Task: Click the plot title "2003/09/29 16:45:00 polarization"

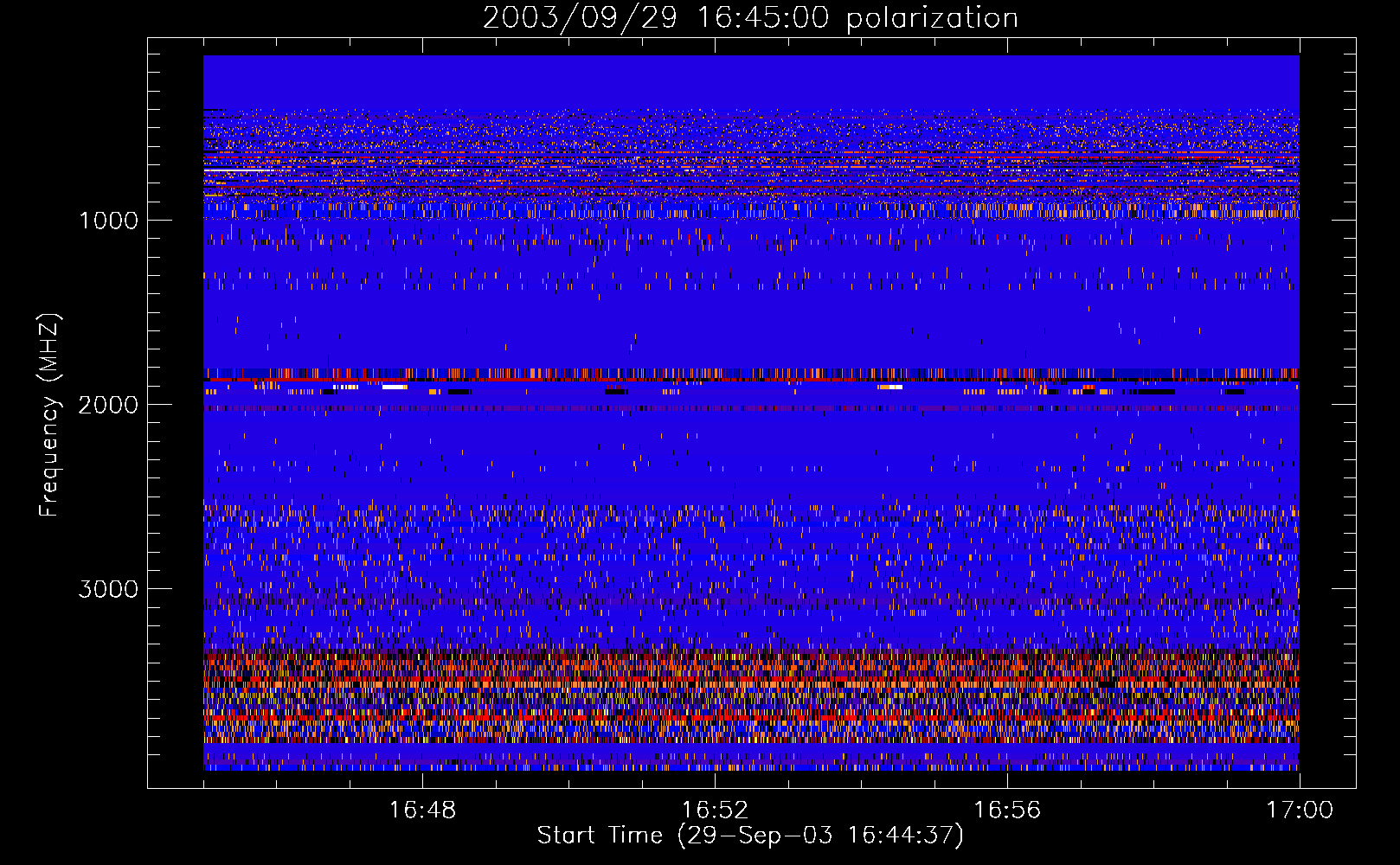Action: click(x=750, y=18)
